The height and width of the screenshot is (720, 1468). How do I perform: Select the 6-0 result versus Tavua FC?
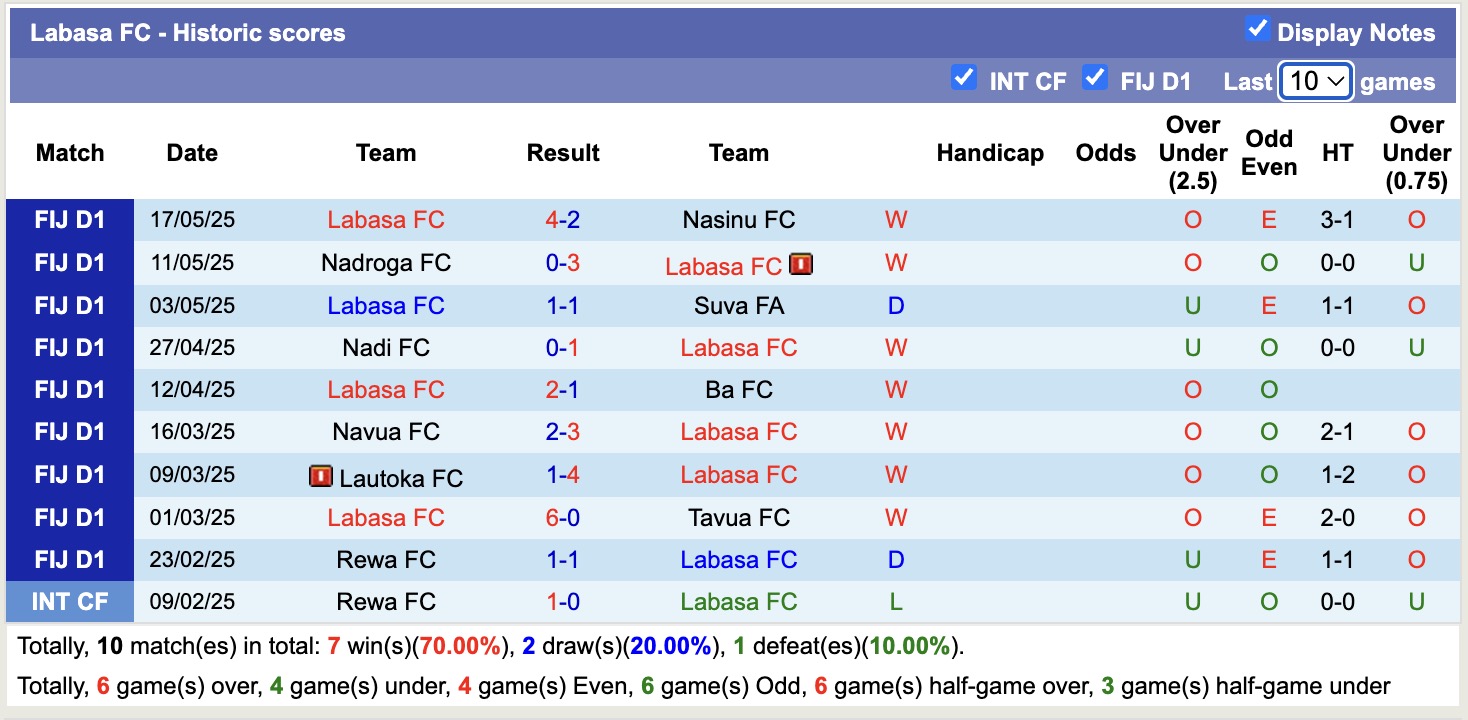563,517
